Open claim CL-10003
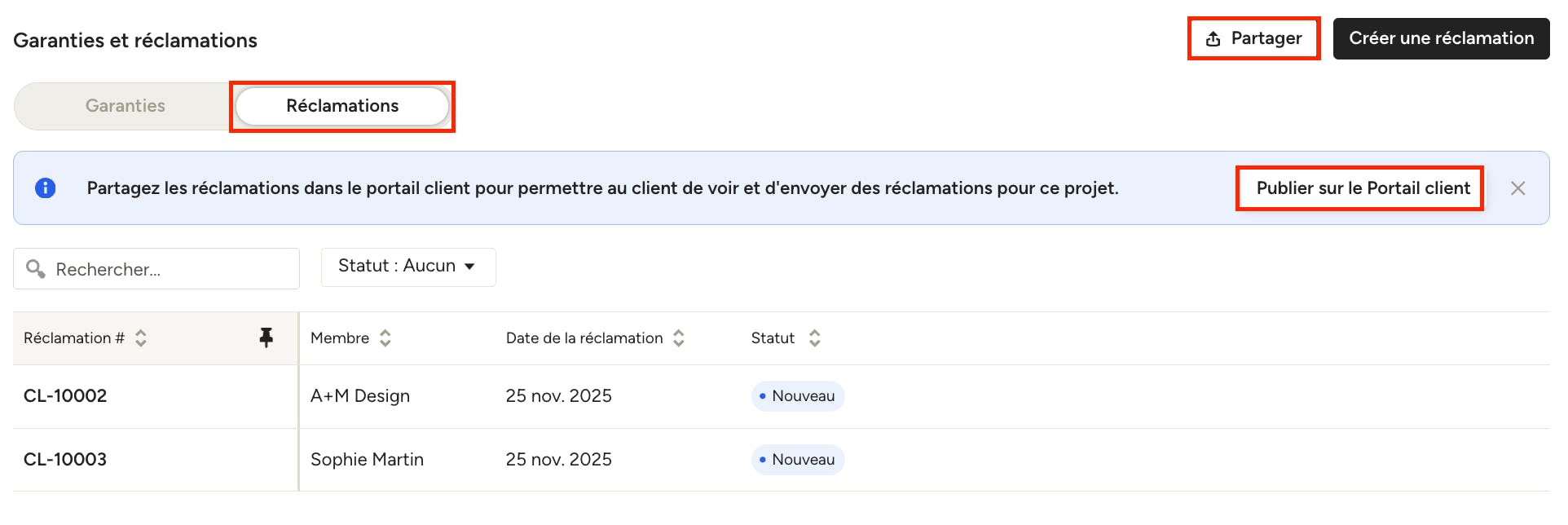 pyautogui.click(x=65, y=460)
